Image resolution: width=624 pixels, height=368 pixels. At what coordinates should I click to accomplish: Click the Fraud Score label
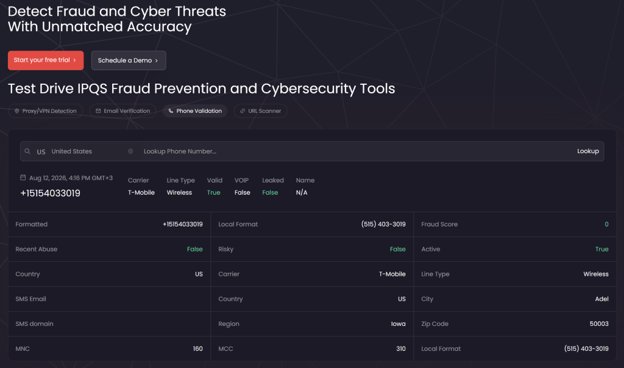pyautogui.click(x=439, y=224)
